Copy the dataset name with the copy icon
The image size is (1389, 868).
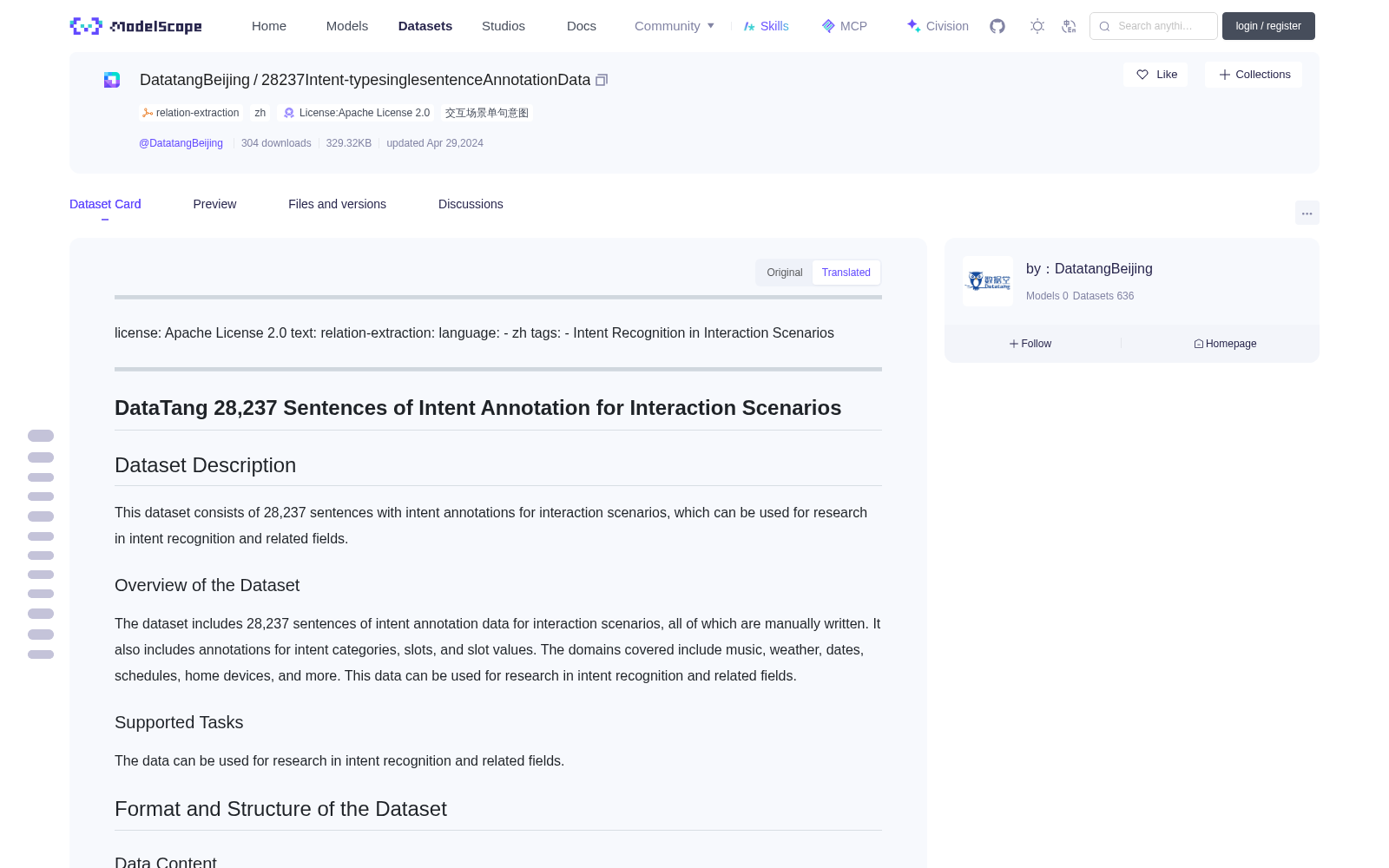pos(602,80)
